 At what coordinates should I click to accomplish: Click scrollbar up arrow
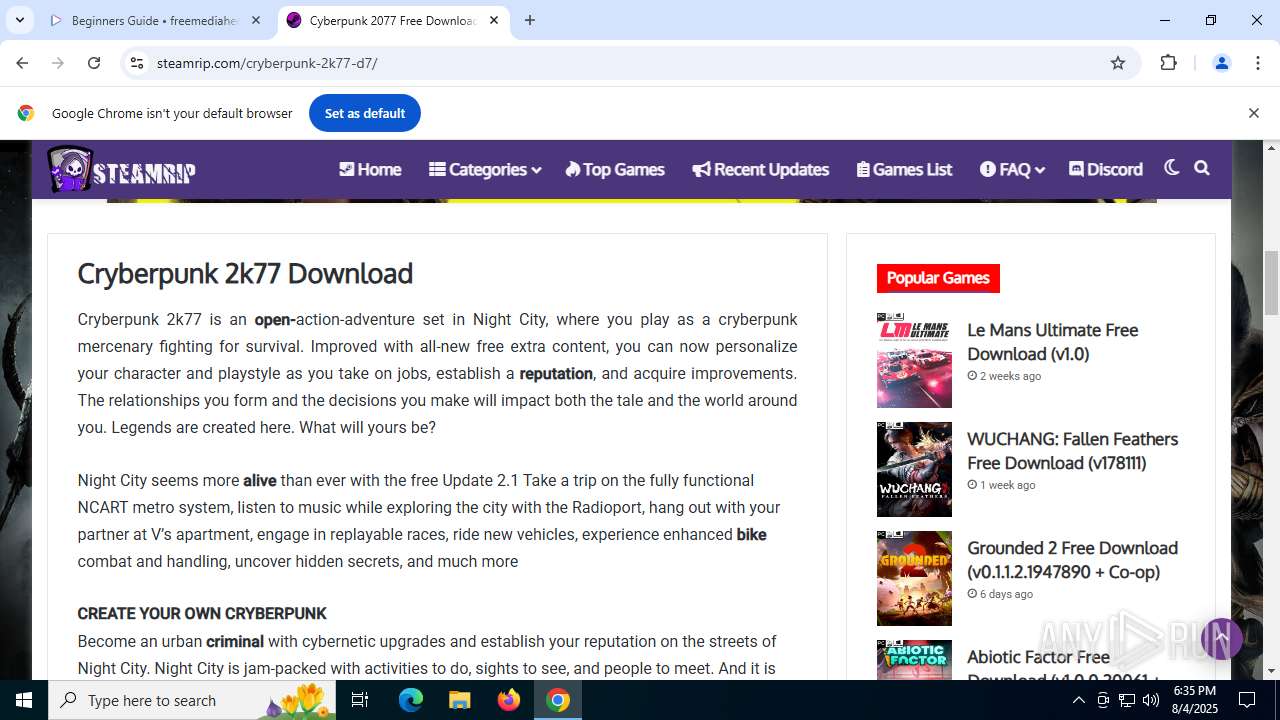(x=1272, y=148)
